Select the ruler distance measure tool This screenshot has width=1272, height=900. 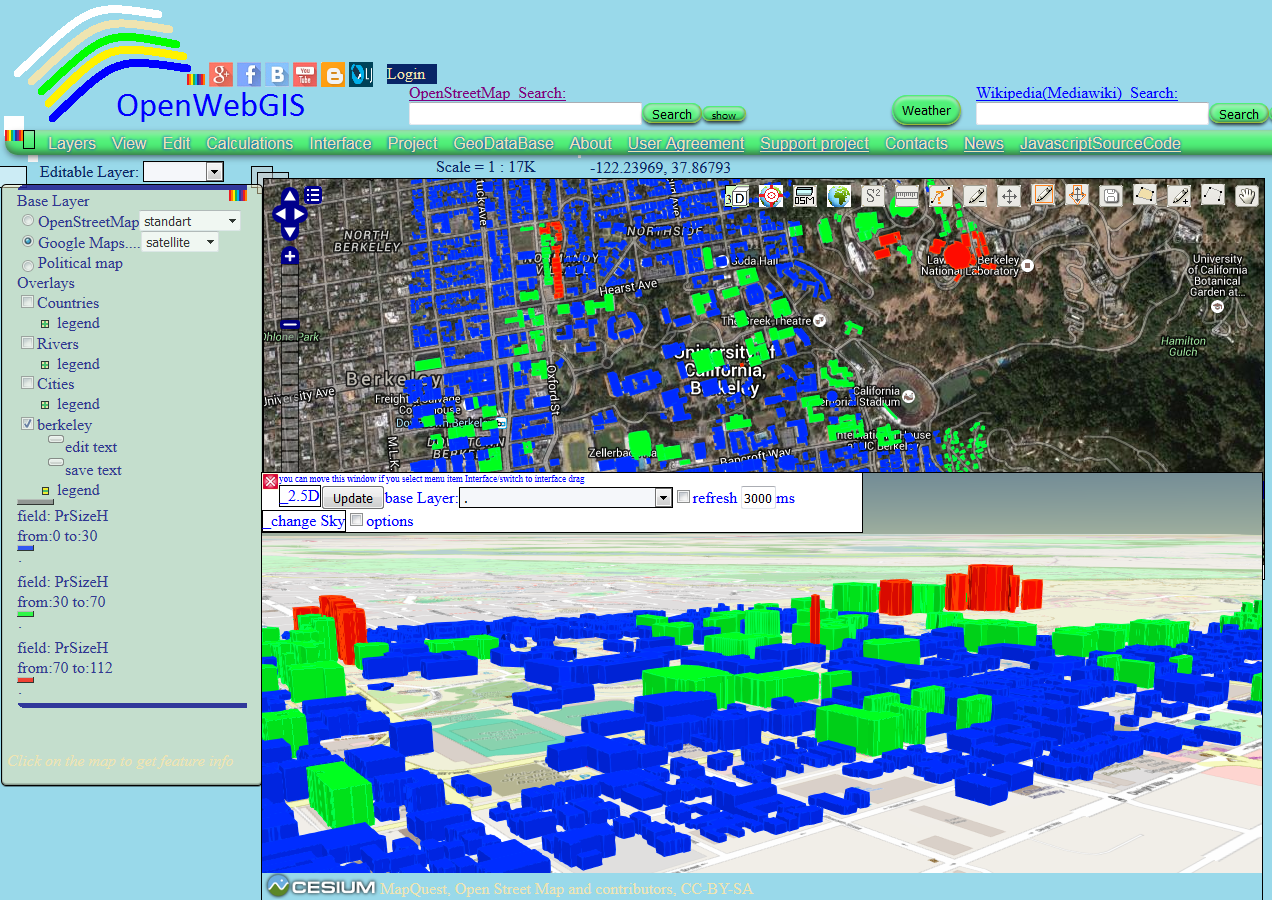click(906, 196)
